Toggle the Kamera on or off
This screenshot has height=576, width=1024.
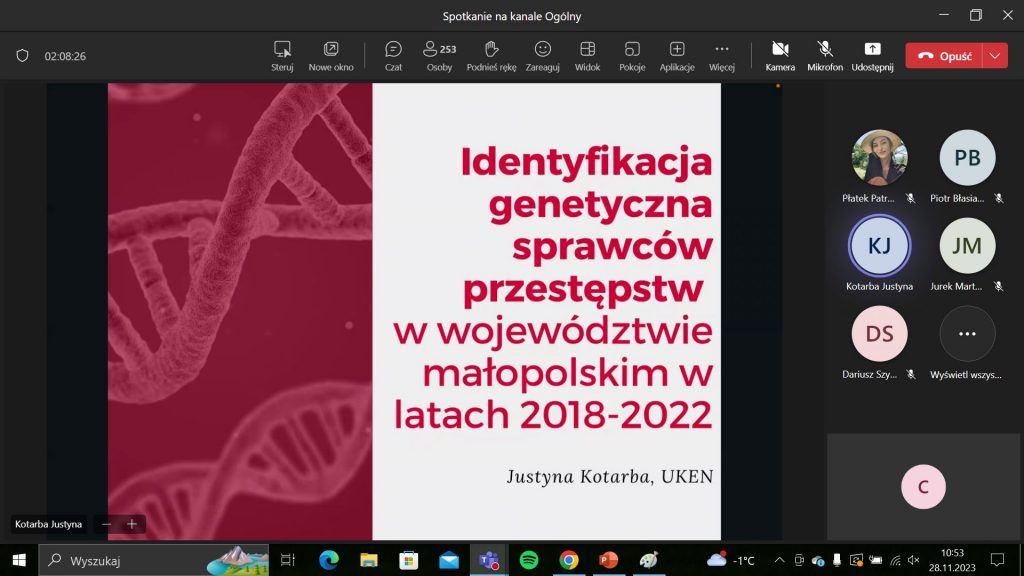(x=780, y=56)
